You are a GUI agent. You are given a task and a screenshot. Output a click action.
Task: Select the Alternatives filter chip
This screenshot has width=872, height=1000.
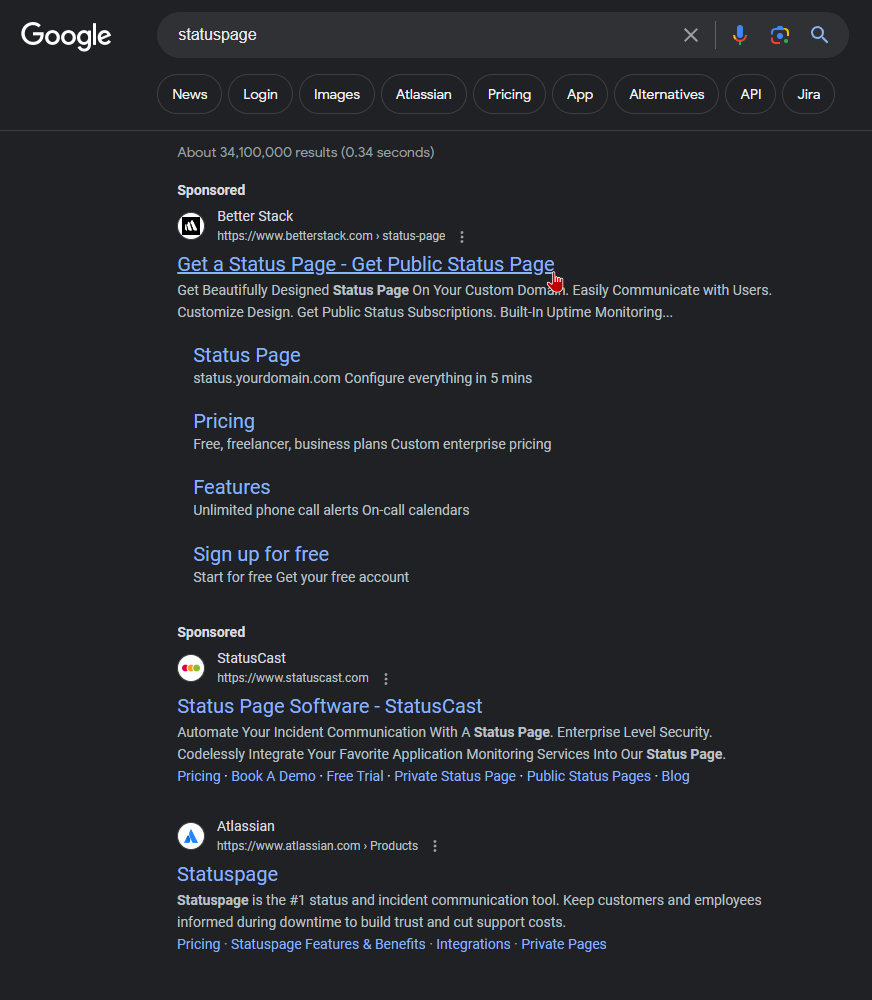tap(667, 94)
